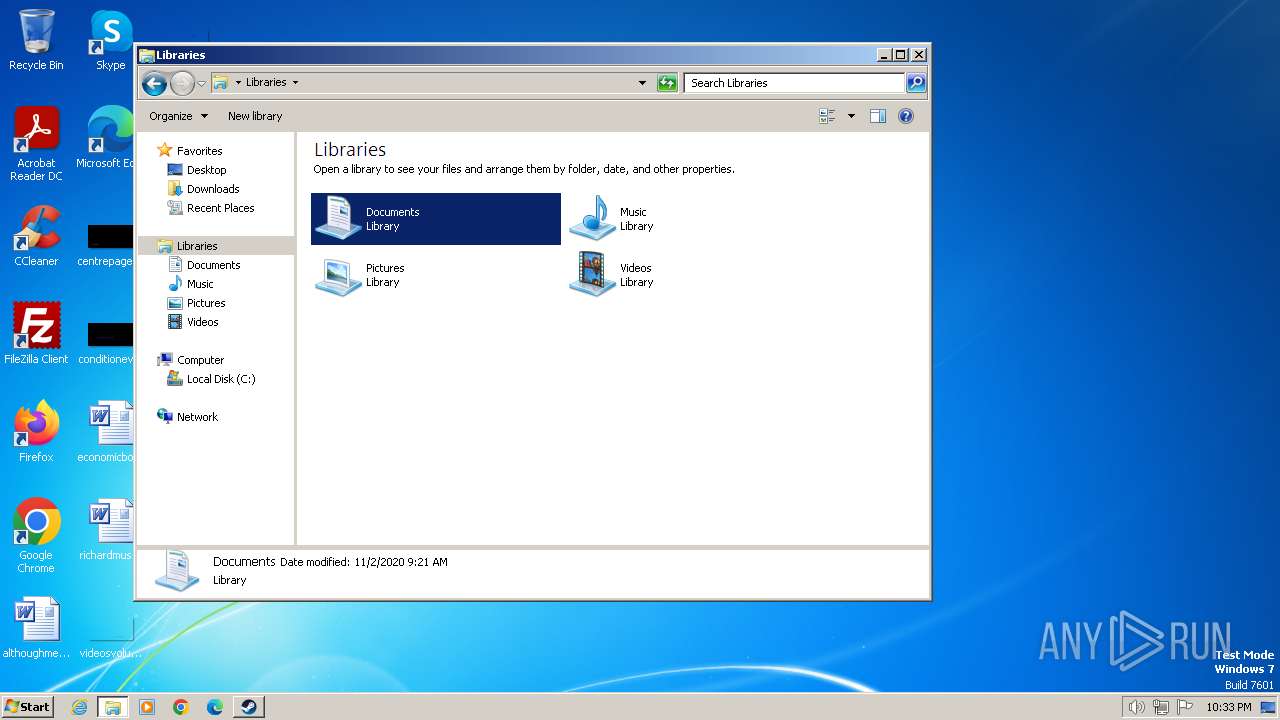The width and height of the screenshot is (1280, 720).
Task: Open Edge from the taskbar
Action: pos(215,707)
